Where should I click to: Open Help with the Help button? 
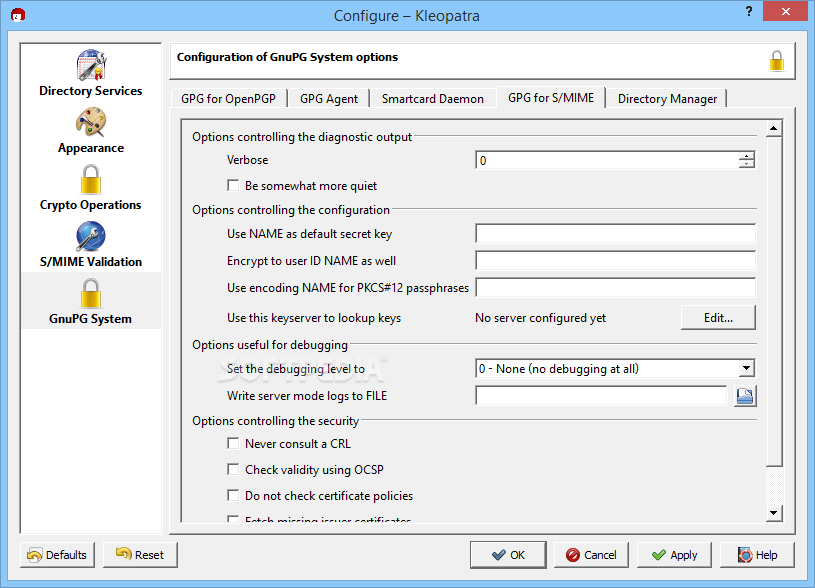point(757,555)
